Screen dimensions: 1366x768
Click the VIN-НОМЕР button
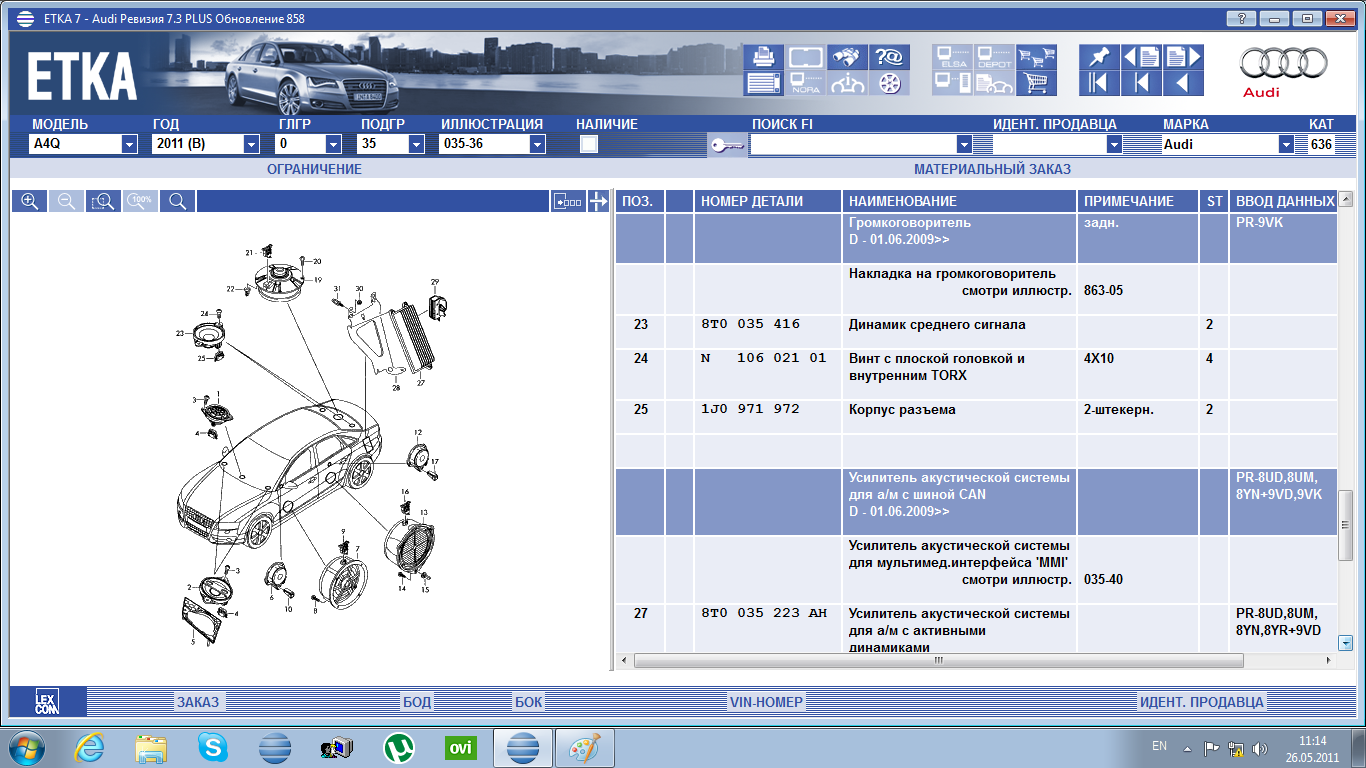click(767, 702)
